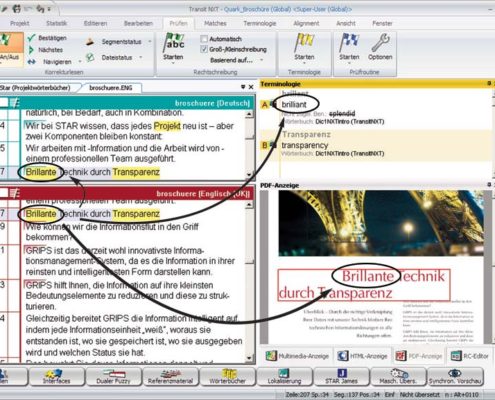Click the Bestätigen checkmark icon
Image resolution: width=495 pixels, height=400 pixels.
pos(31,38)
